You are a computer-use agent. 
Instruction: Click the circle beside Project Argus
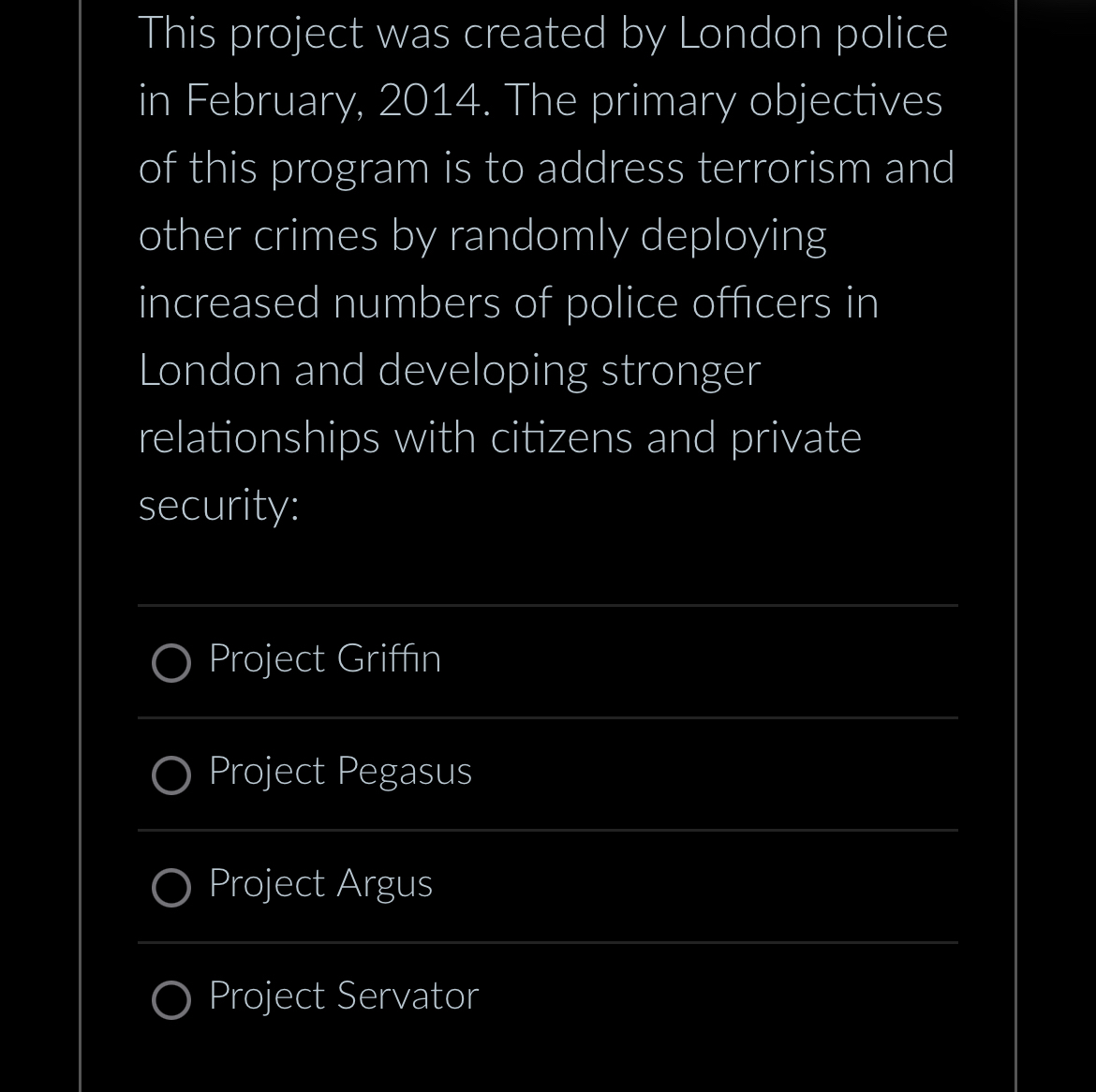171,888
